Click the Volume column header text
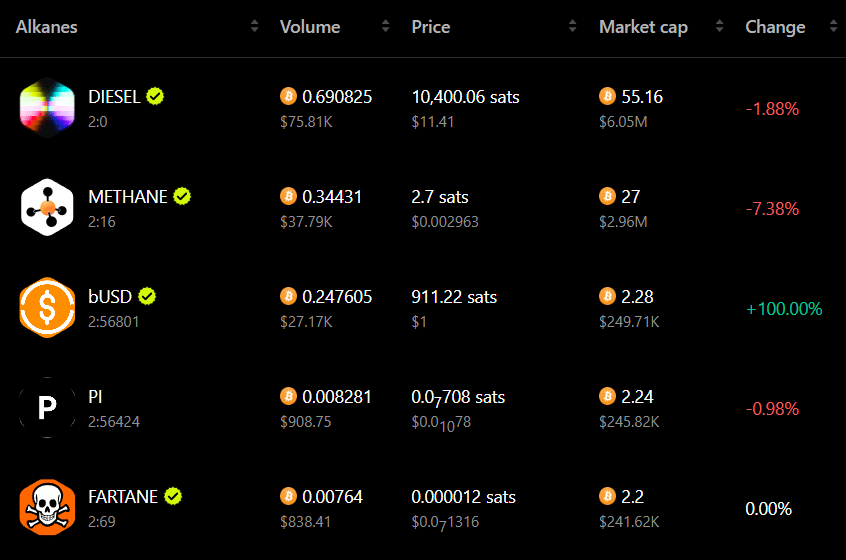The image size is (846, 560). tap(310, 27)
